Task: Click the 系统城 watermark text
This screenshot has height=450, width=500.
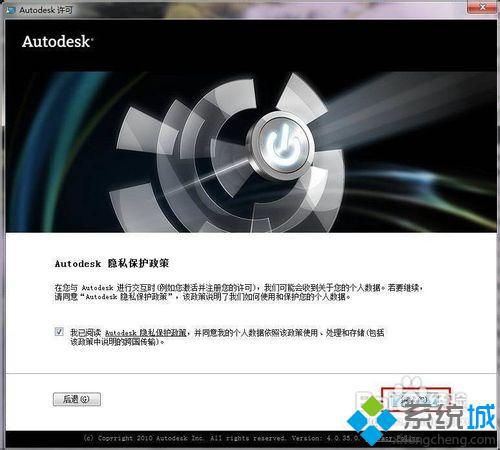Action: pyautogui.click(x=450, y=416)
